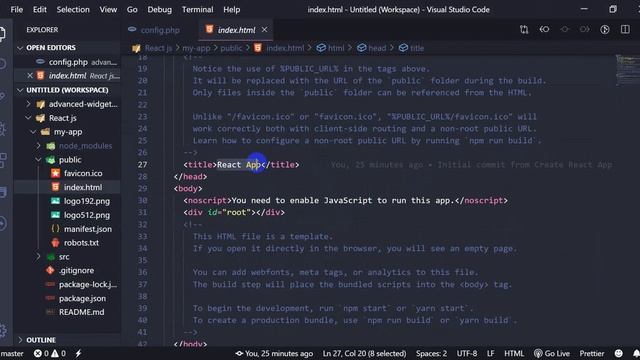Open the Extensions view icon in activity bar

(3, 160)
